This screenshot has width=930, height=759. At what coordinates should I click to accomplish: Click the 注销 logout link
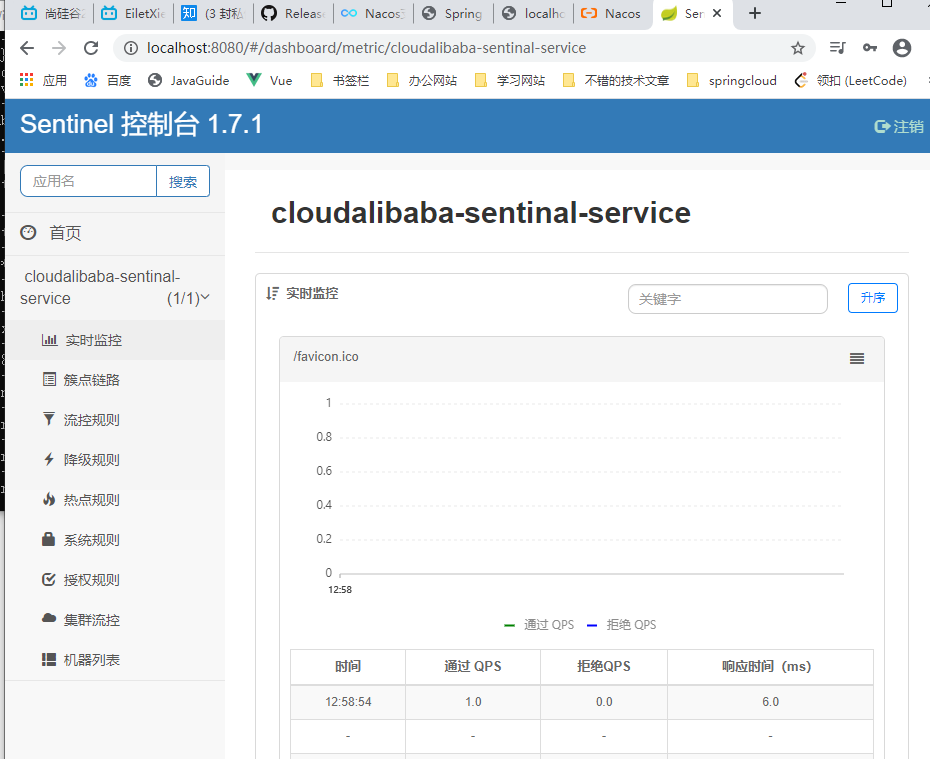(899, 126)
